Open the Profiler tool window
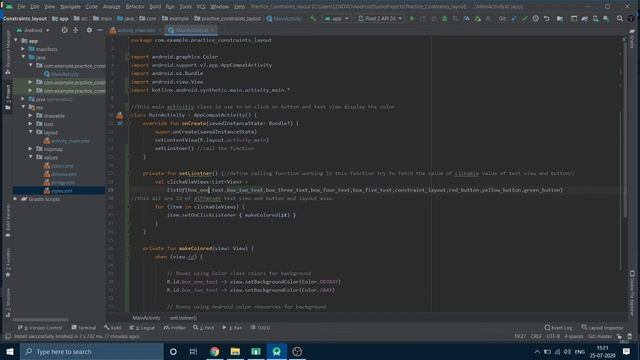 pyautogui.click(x=175, y=328)
